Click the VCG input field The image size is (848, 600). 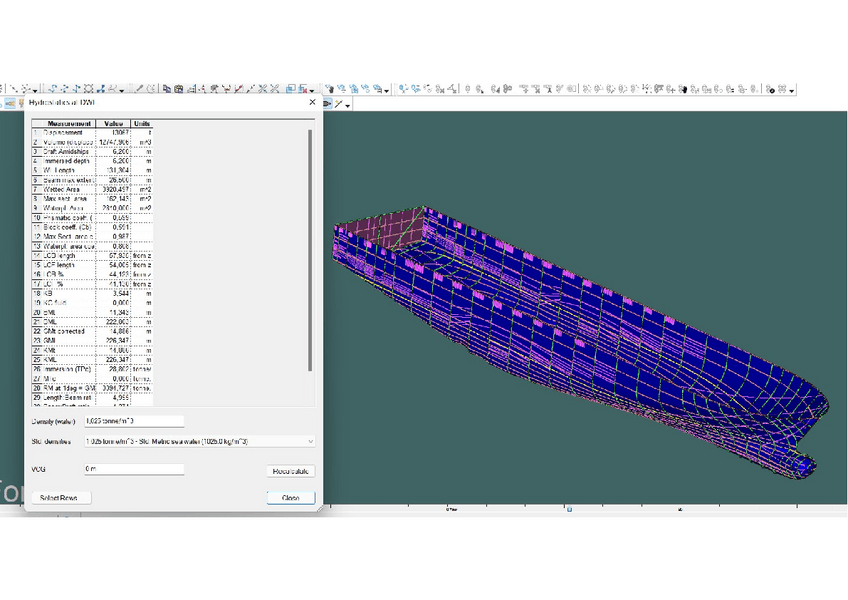point(134,468)
